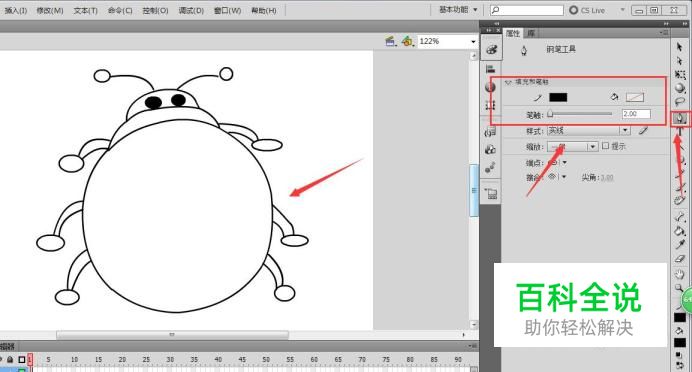Screen dimensions: 692x372
Task: Open the 调试(D) menu
Action: [191, 10]
